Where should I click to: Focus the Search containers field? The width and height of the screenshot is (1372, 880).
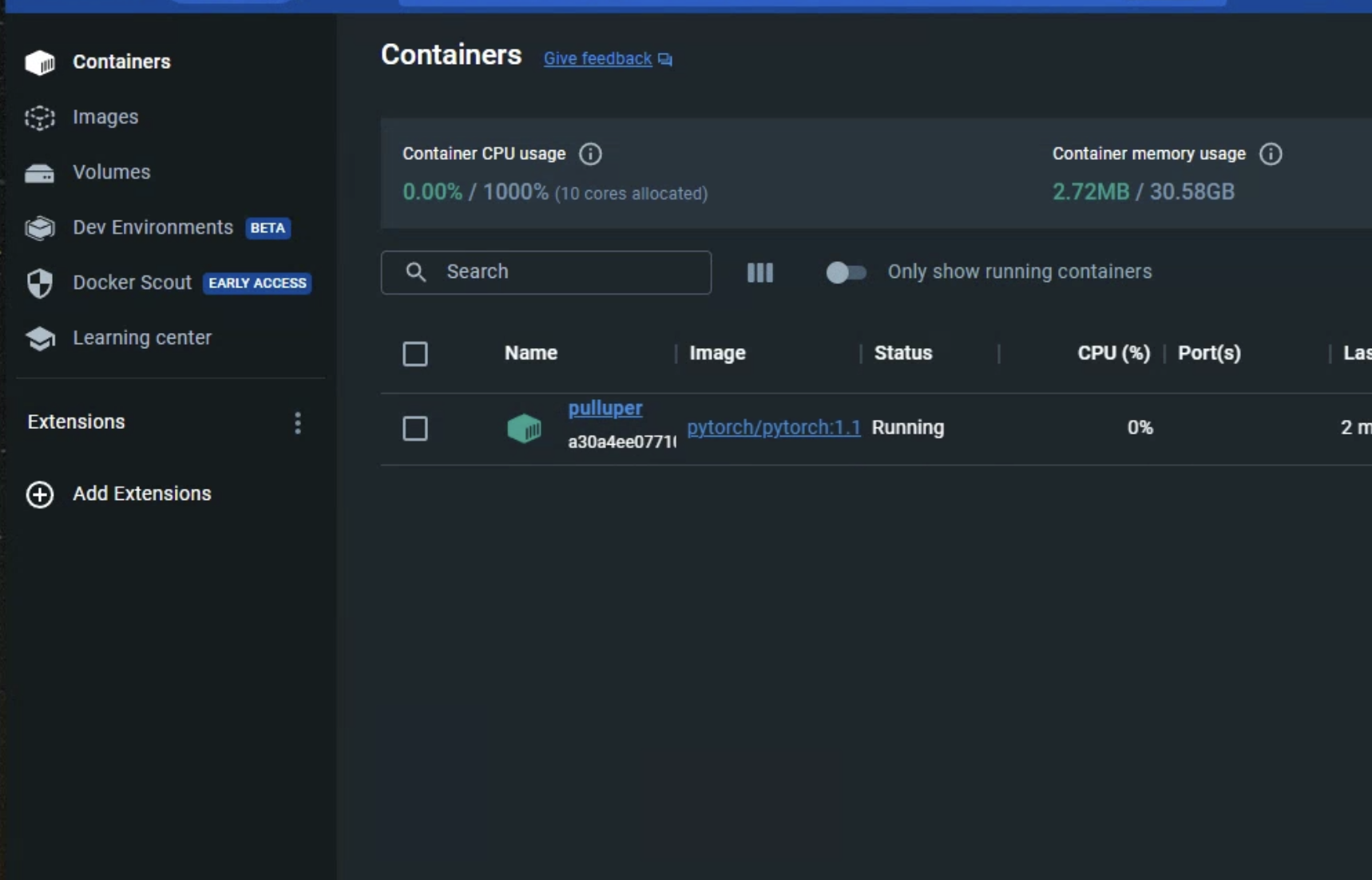pyautogui.click(x=546, y=272)
